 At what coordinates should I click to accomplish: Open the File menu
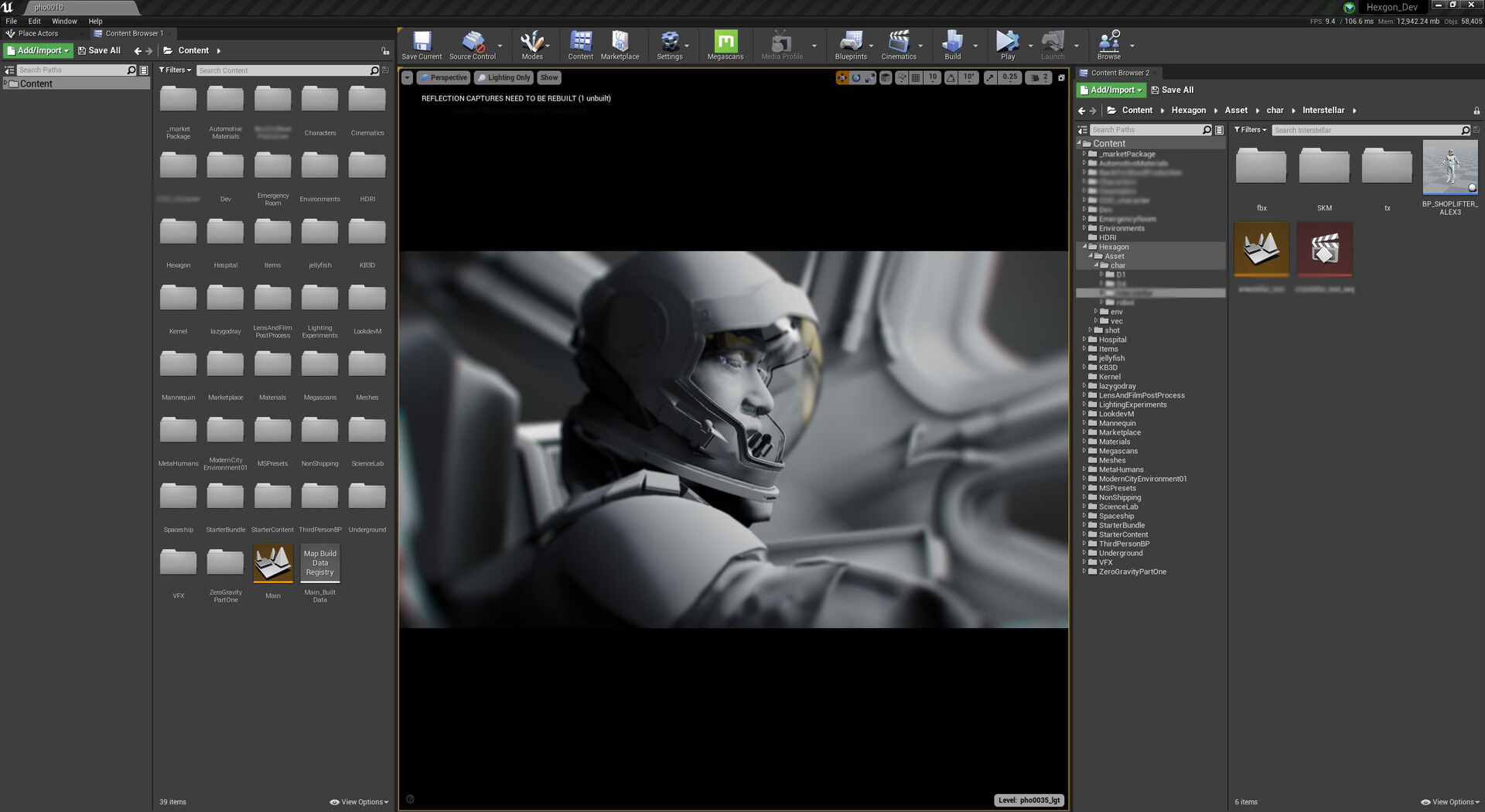tap(12, 22)
